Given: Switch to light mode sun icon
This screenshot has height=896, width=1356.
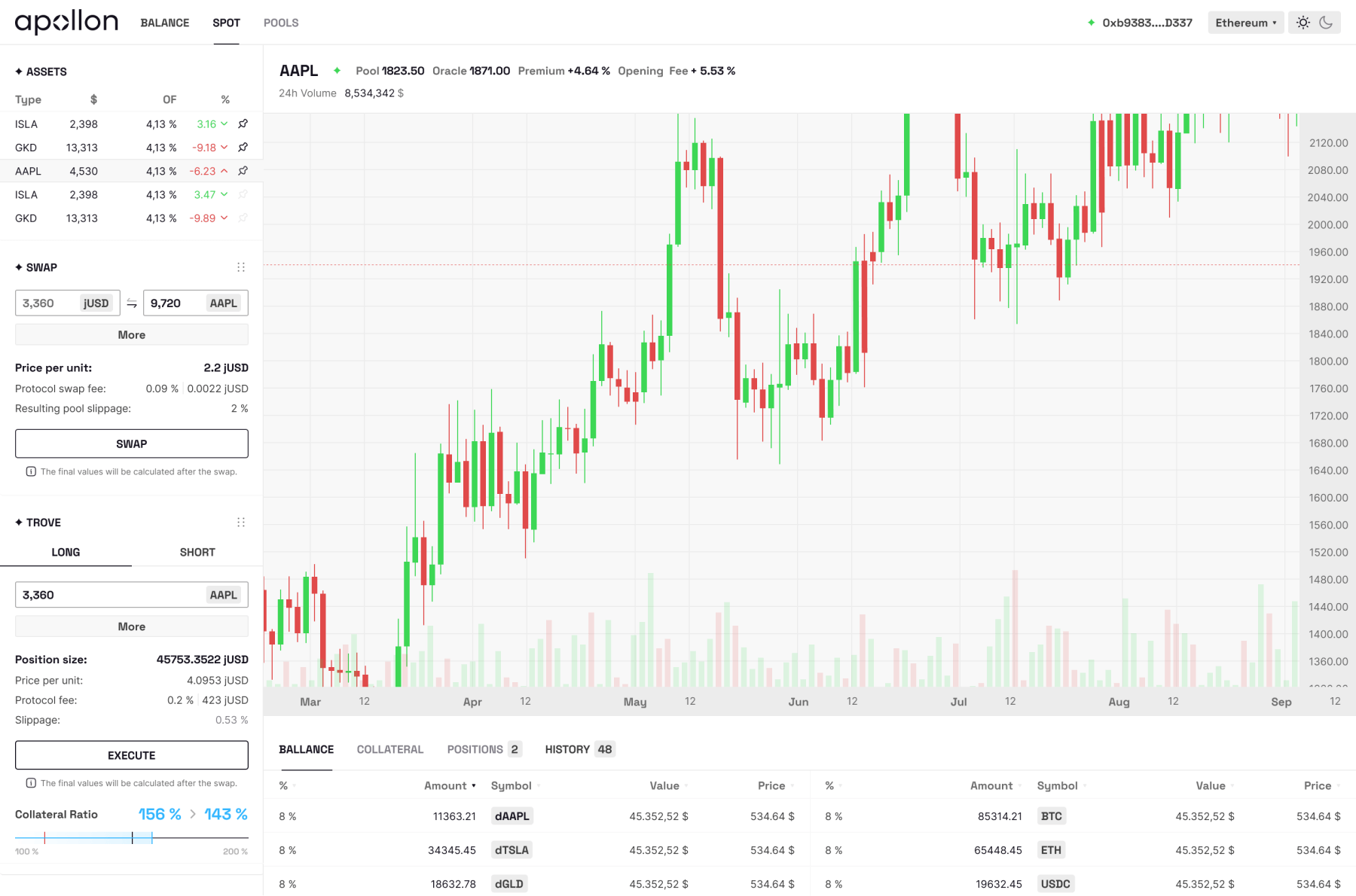Looking at the screenshot, I should coord(1303,23).
